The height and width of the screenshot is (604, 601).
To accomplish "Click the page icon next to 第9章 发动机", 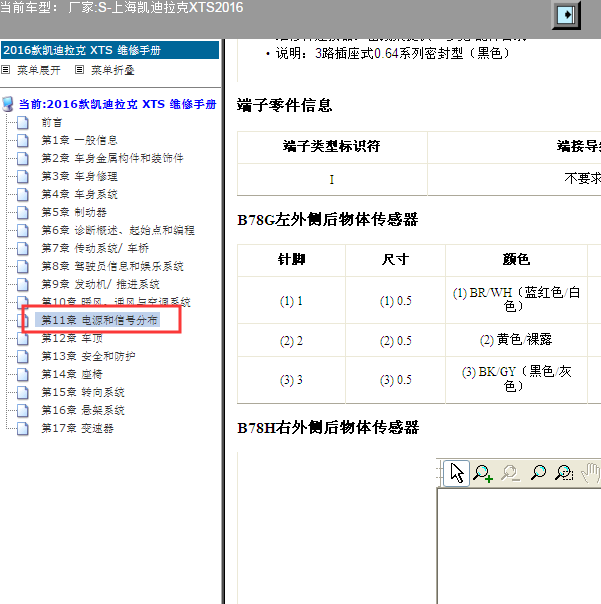I will click(23, 284).
